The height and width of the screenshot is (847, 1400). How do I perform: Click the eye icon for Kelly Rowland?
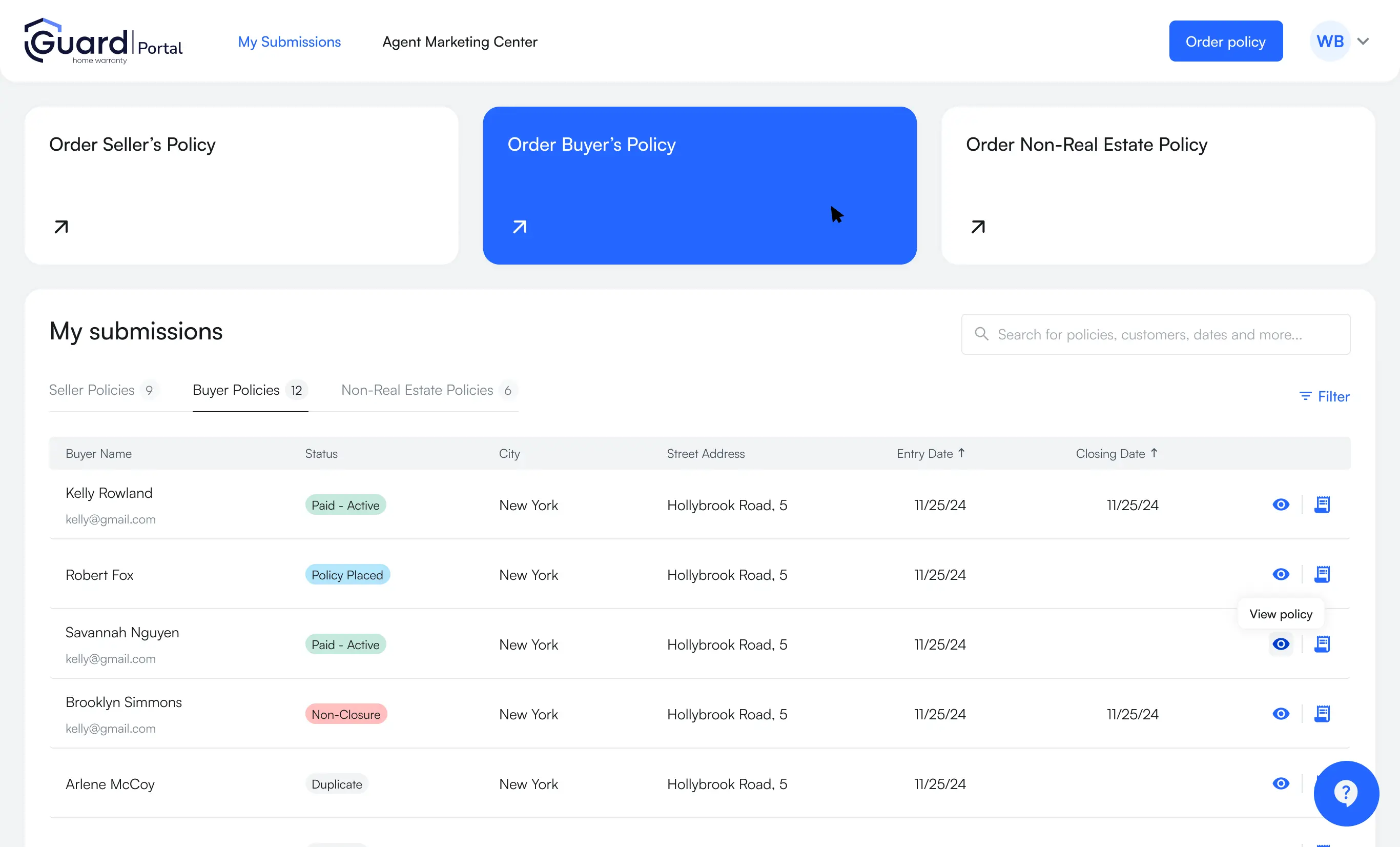click(1280, 505)
